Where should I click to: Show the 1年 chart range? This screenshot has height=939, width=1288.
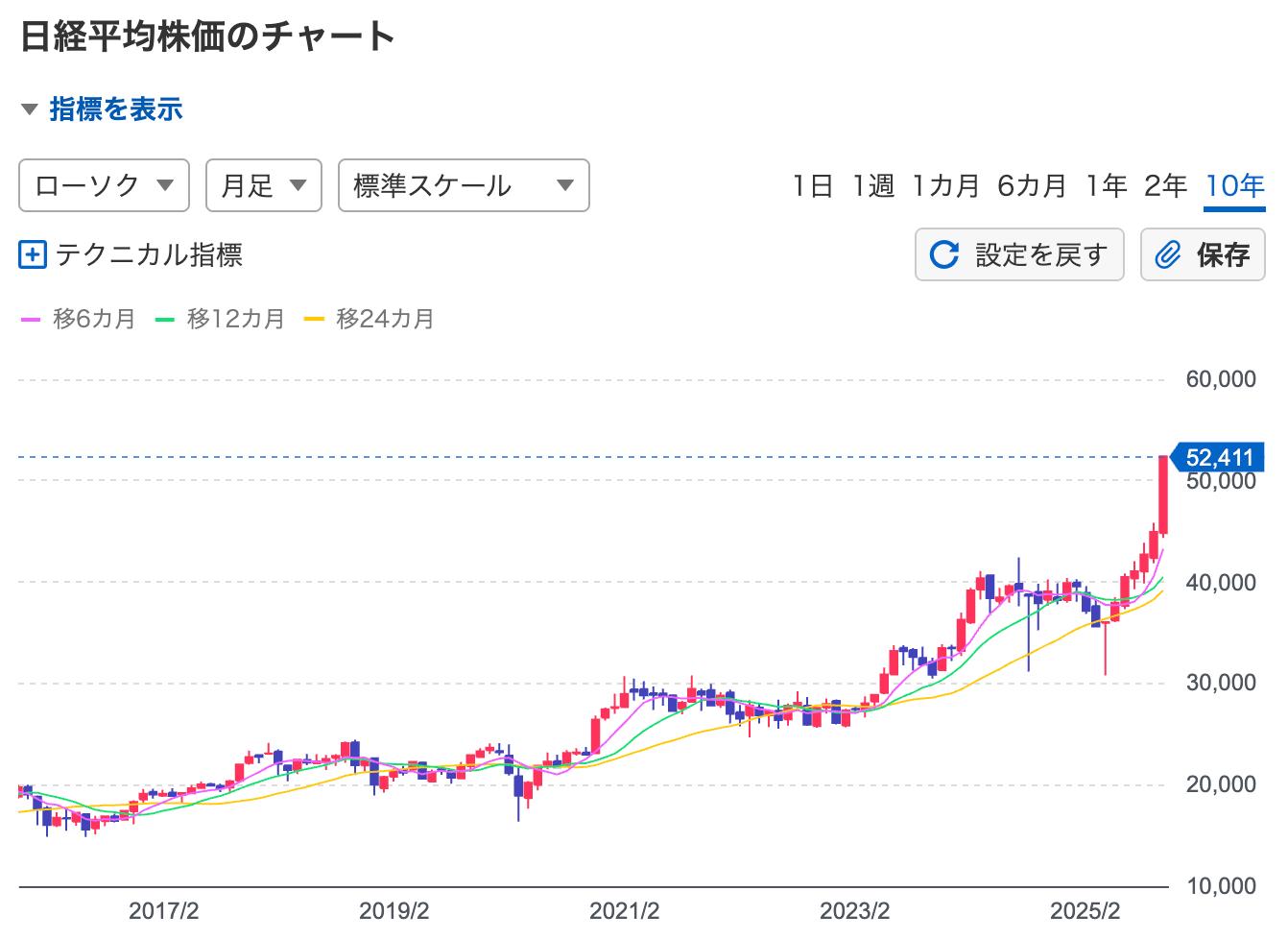1107,185
